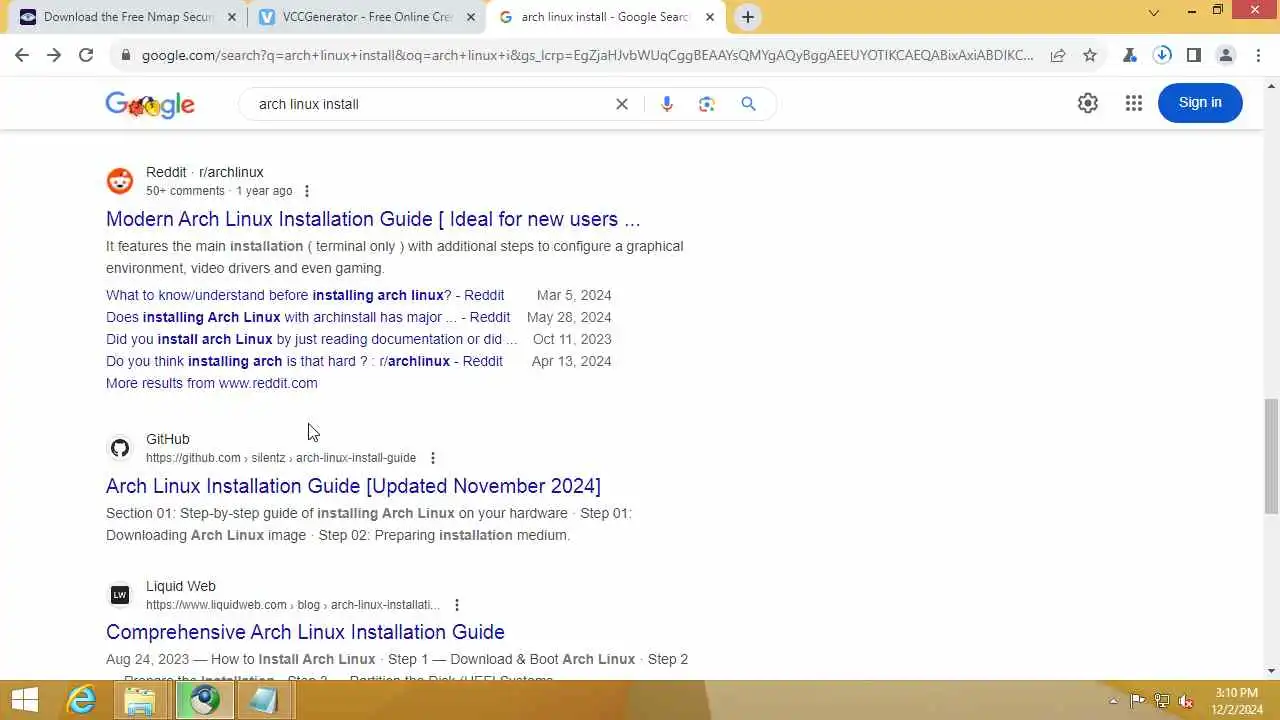Image resolution: width=1280 pixels, height=720 pixels.
Task: Open the Google apps grid
Action: [x=1134, y=103]
